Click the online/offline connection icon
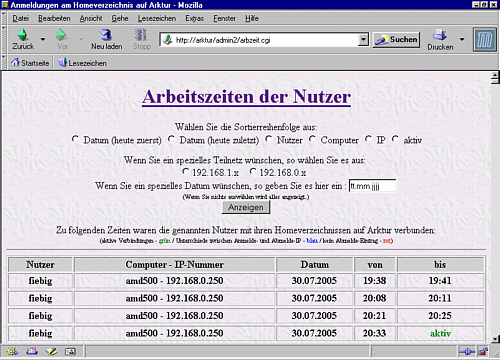 coord(467,352)
